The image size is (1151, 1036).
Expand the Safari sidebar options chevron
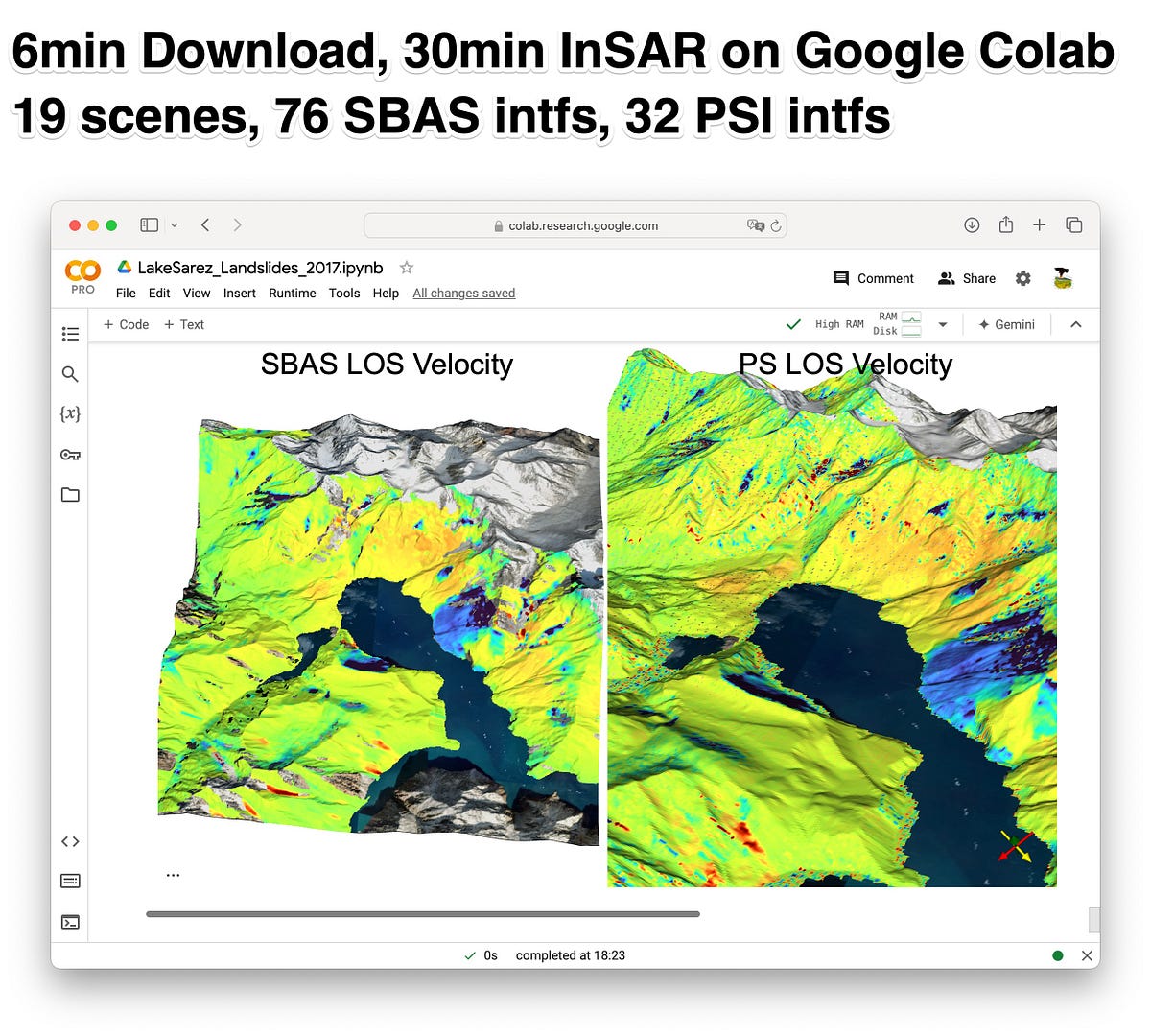point(174,224)
